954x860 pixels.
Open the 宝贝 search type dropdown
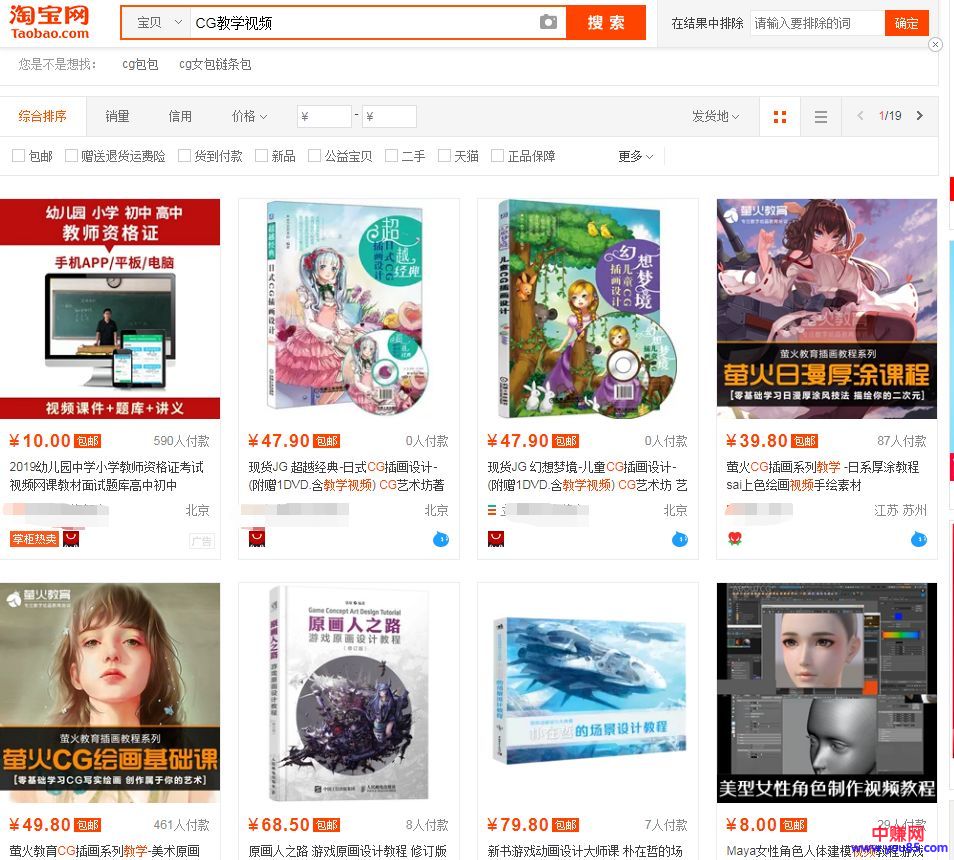[156, 22]
